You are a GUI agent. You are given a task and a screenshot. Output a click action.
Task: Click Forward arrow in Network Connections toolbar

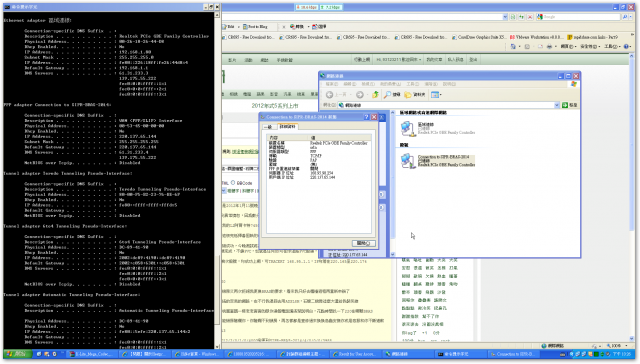pyautogui.click(x=360, y=95)
